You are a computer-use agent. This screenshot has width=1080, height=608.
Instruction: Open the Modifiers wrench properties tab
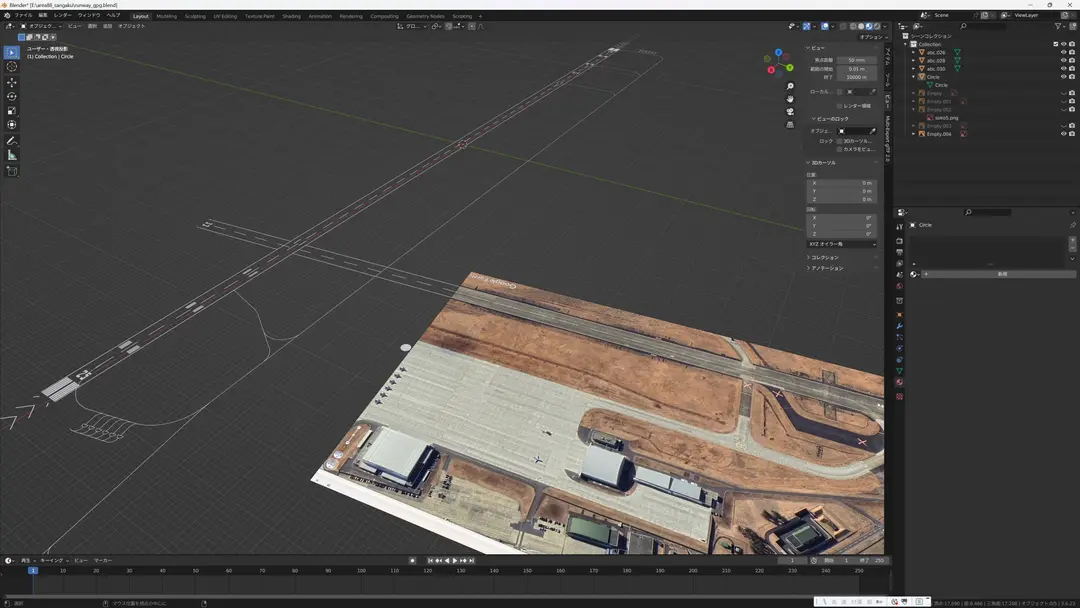[x=900, y=326]
